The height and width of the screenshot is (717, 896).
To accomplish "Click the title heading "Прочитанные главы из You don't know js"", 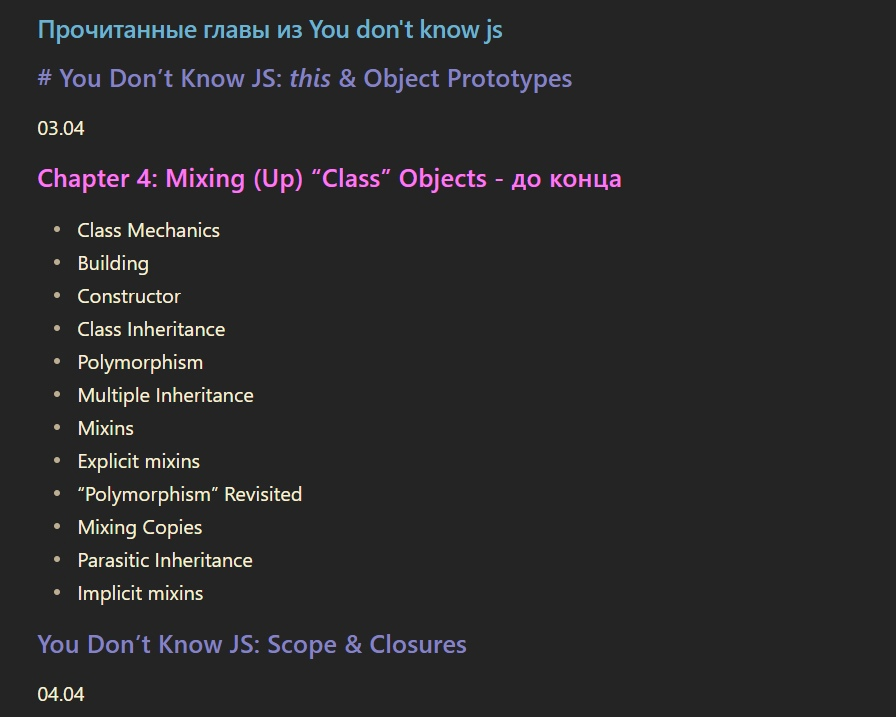I will 270,30.
